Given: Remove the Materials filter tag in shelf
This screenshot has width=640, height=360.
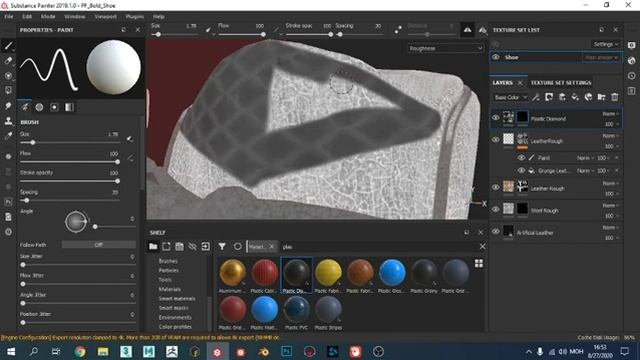Looking at the screenshot, I should coord(271,247).
